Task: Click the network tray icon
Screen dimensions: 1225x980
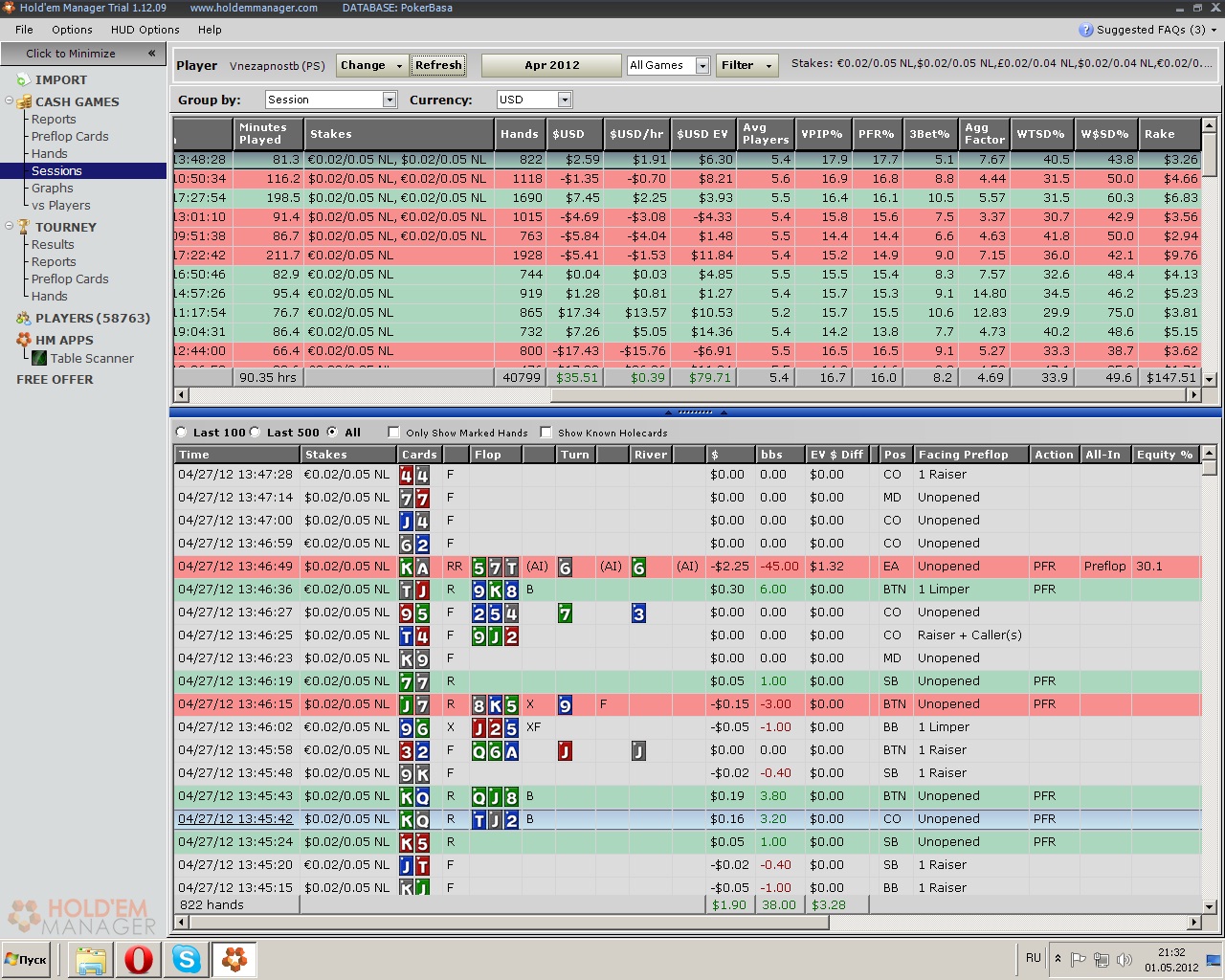Action: (1102, 959)
